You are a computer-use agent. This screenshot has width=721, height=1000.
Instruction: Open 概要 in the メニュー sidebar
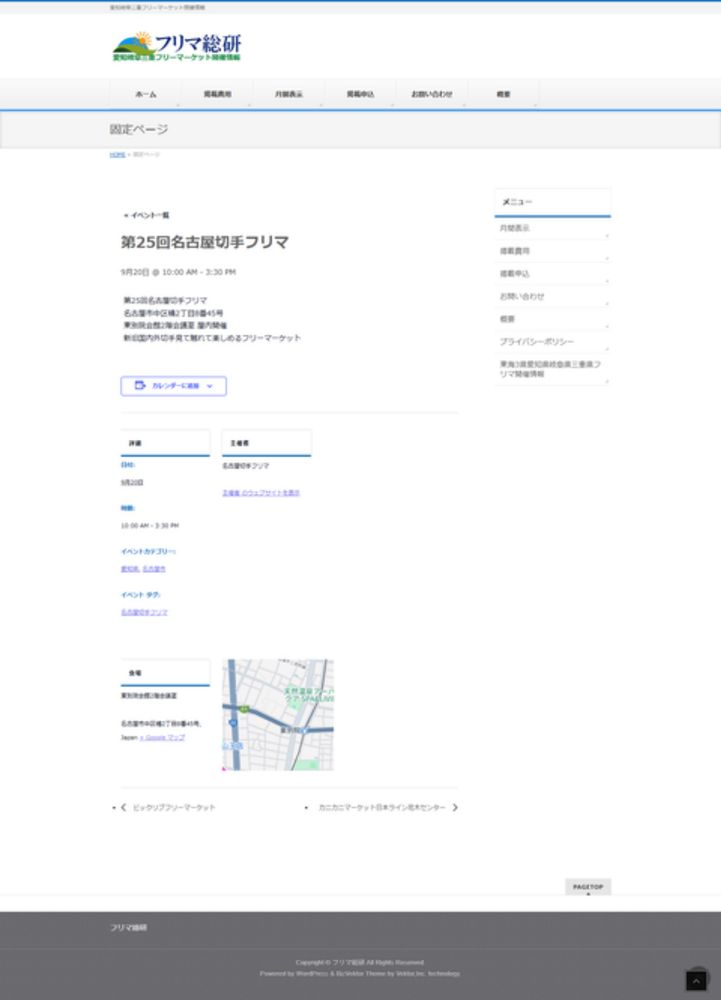pyautogui.click(x=552, y=319)
